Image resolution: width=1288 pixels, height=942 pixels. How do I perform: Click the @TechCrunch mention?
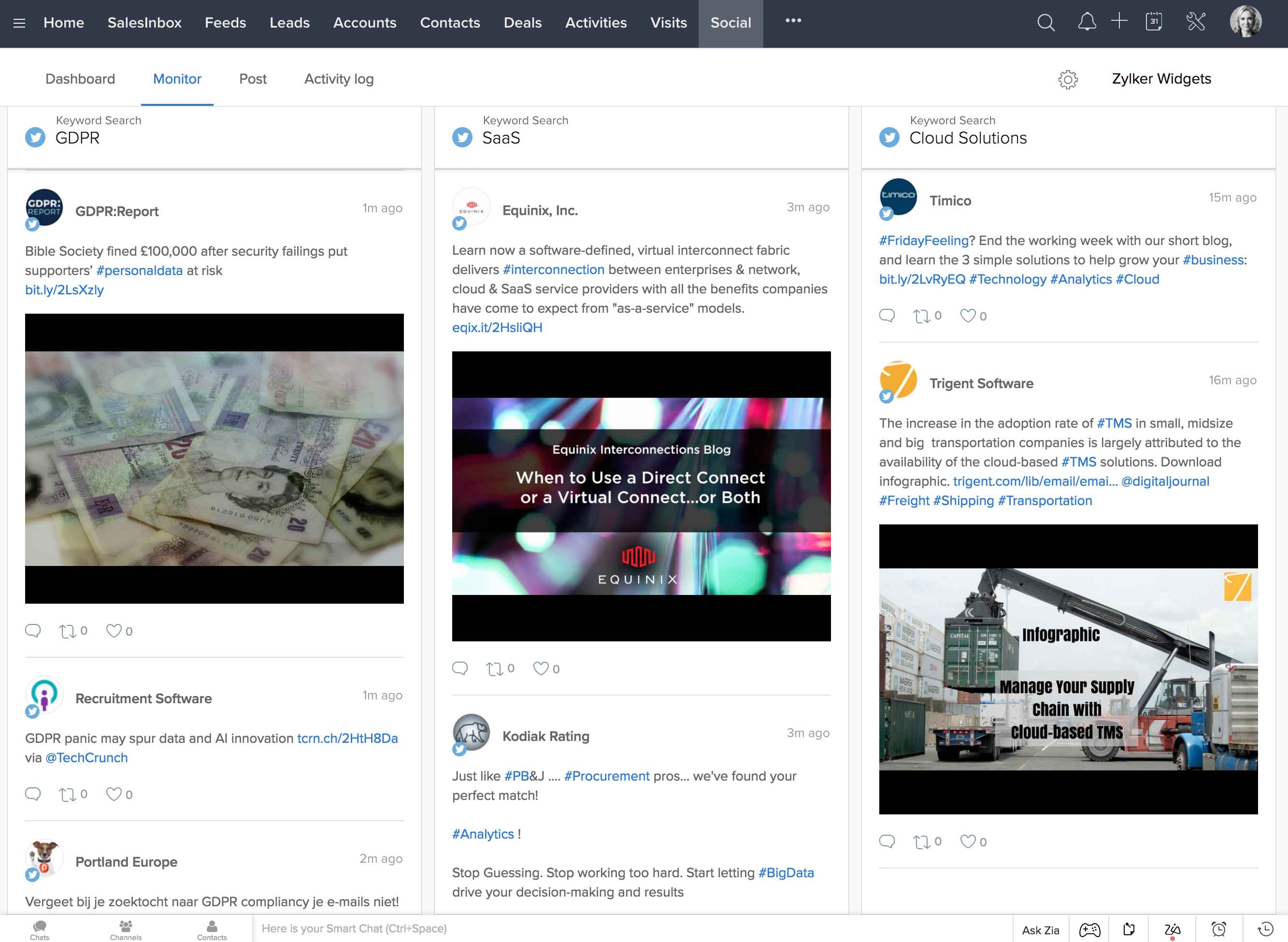point(86,757)
